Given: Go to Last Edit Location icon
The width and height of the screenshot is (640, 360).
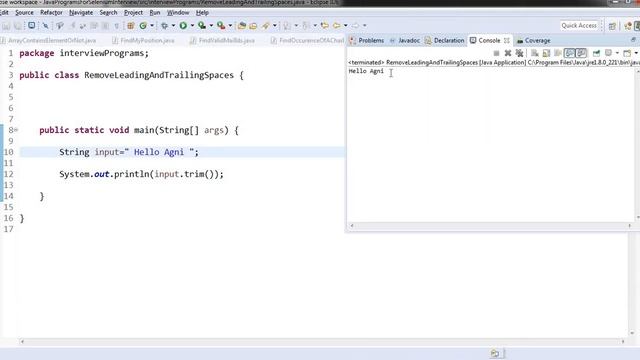Looking at the screenshot, I should [324, 26].
